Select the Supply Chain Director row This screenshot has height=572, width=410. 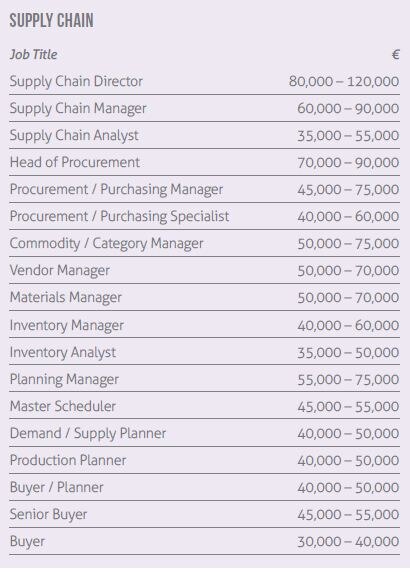pyautogui.click(x=205, y=81)
